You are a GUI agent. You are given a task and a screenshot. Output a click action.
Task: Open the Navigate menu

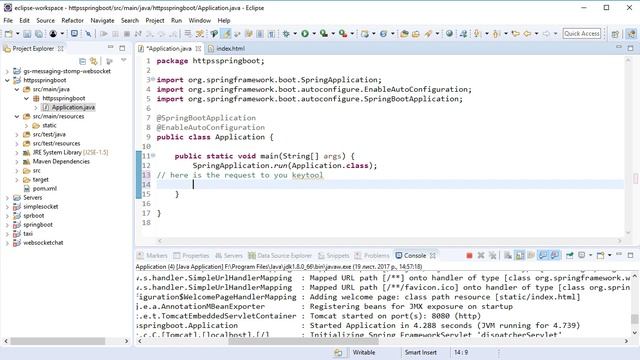click(x=102, y=20)
